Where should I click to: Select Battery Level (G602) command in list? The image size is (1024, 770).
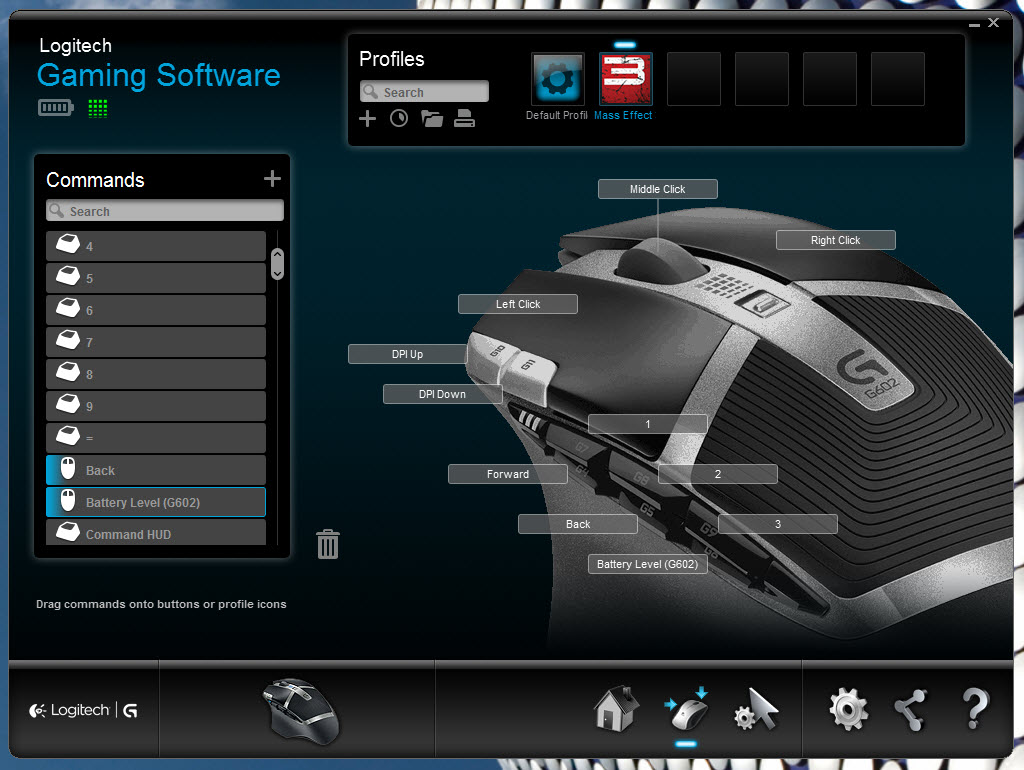pyautogui.click(x=156, y=502)
